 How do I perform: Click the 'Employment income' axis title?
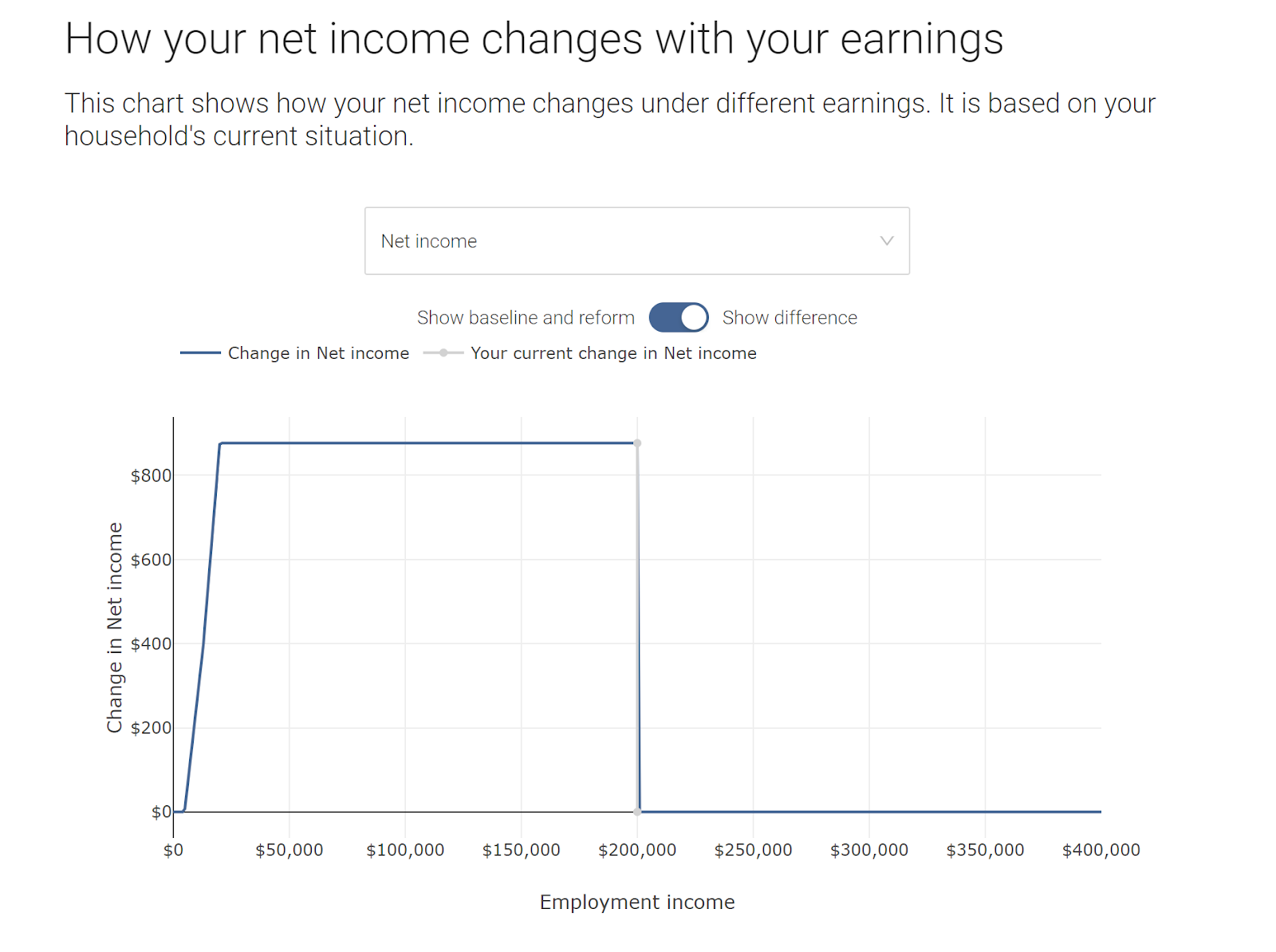[636, 902]
